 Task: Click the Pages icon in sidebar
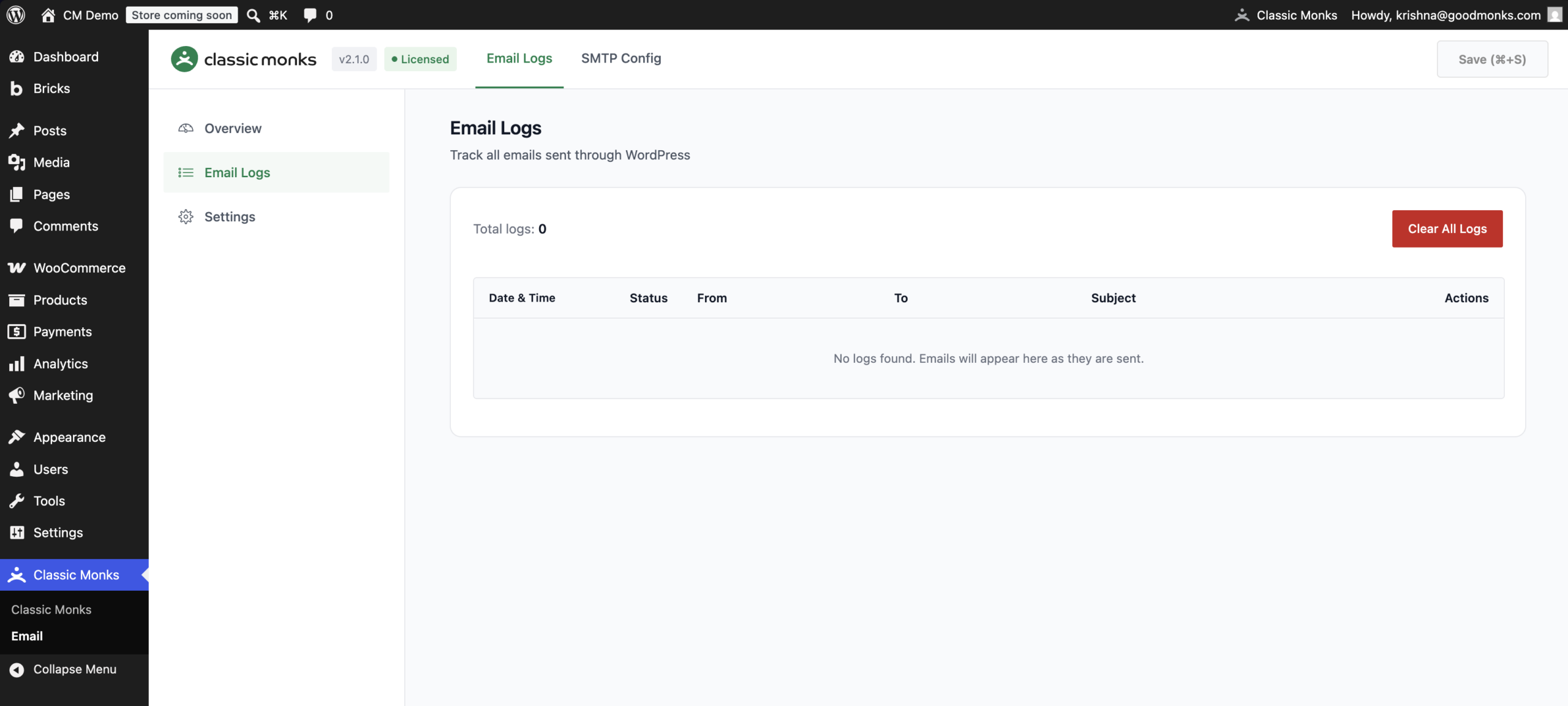pos(17,194)
